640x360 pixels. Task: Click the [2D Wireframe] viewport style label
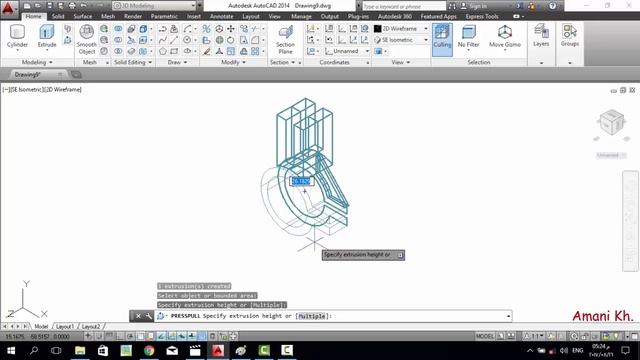point(62,89)
